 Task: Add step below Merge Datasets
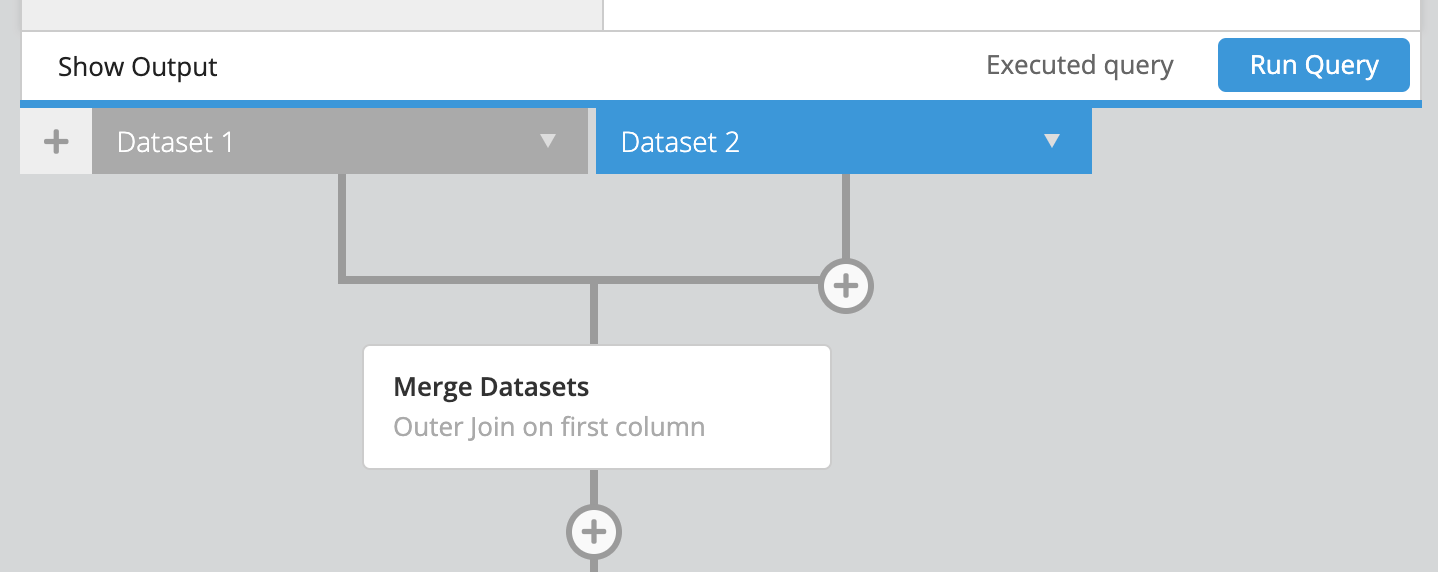pos(594,531)
